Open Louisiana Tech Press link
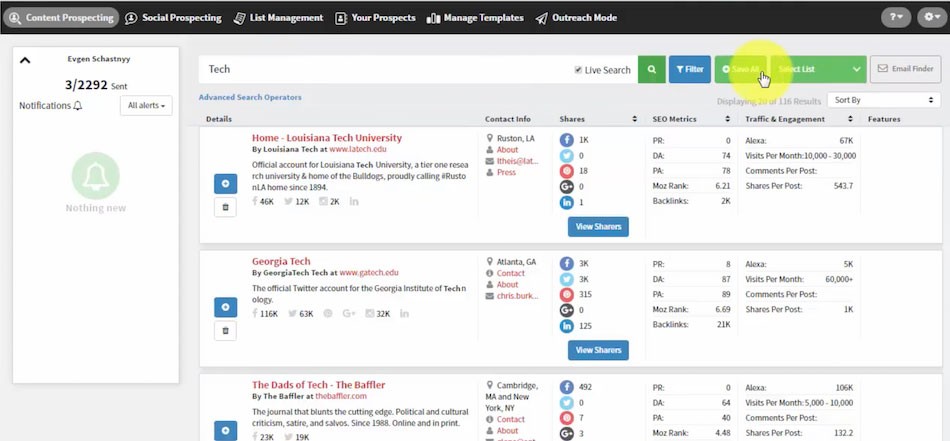This screenshot has height=441, width=950. (x=506, y=173)
